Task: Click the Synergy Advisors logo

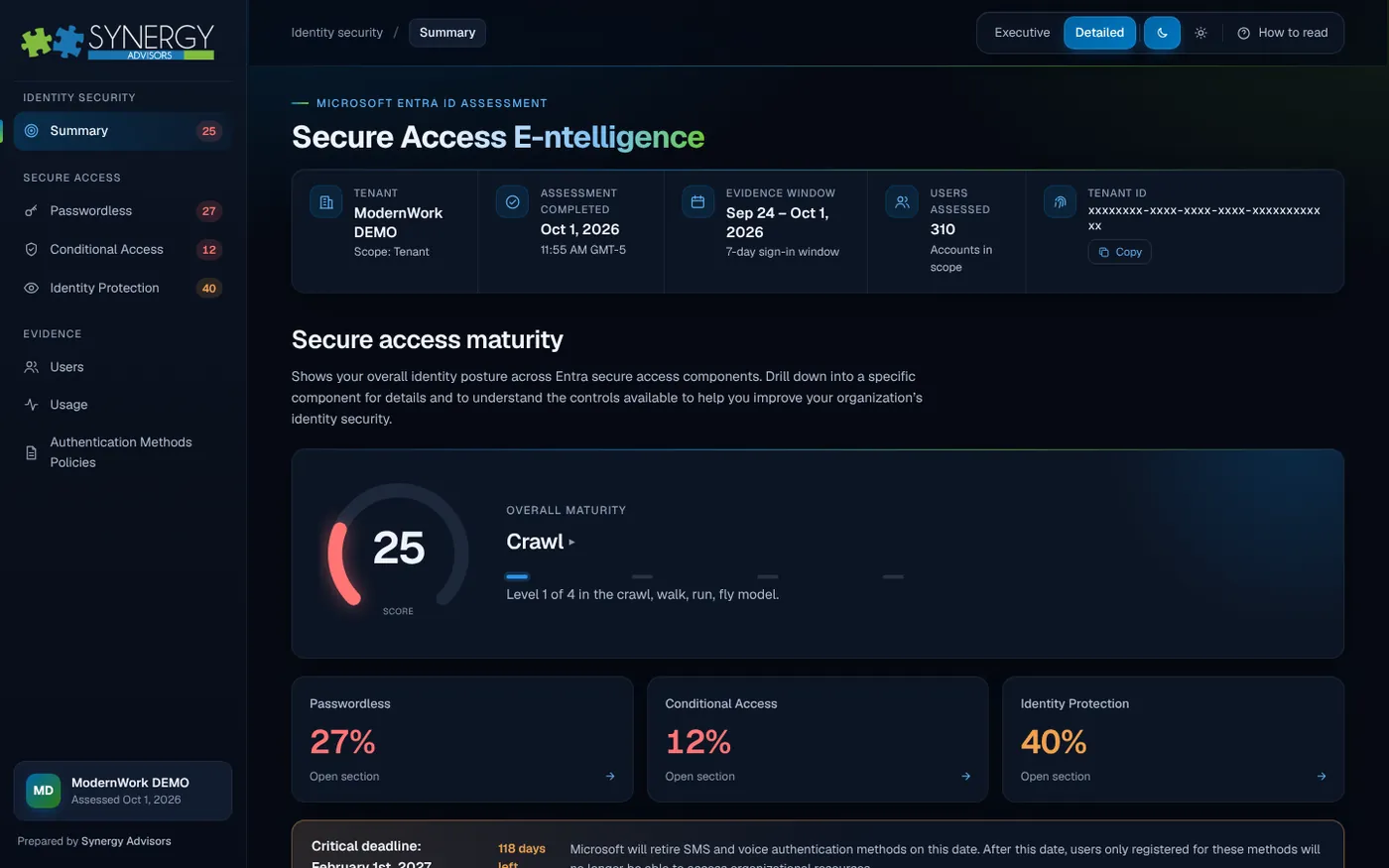Action: [117, 41]
